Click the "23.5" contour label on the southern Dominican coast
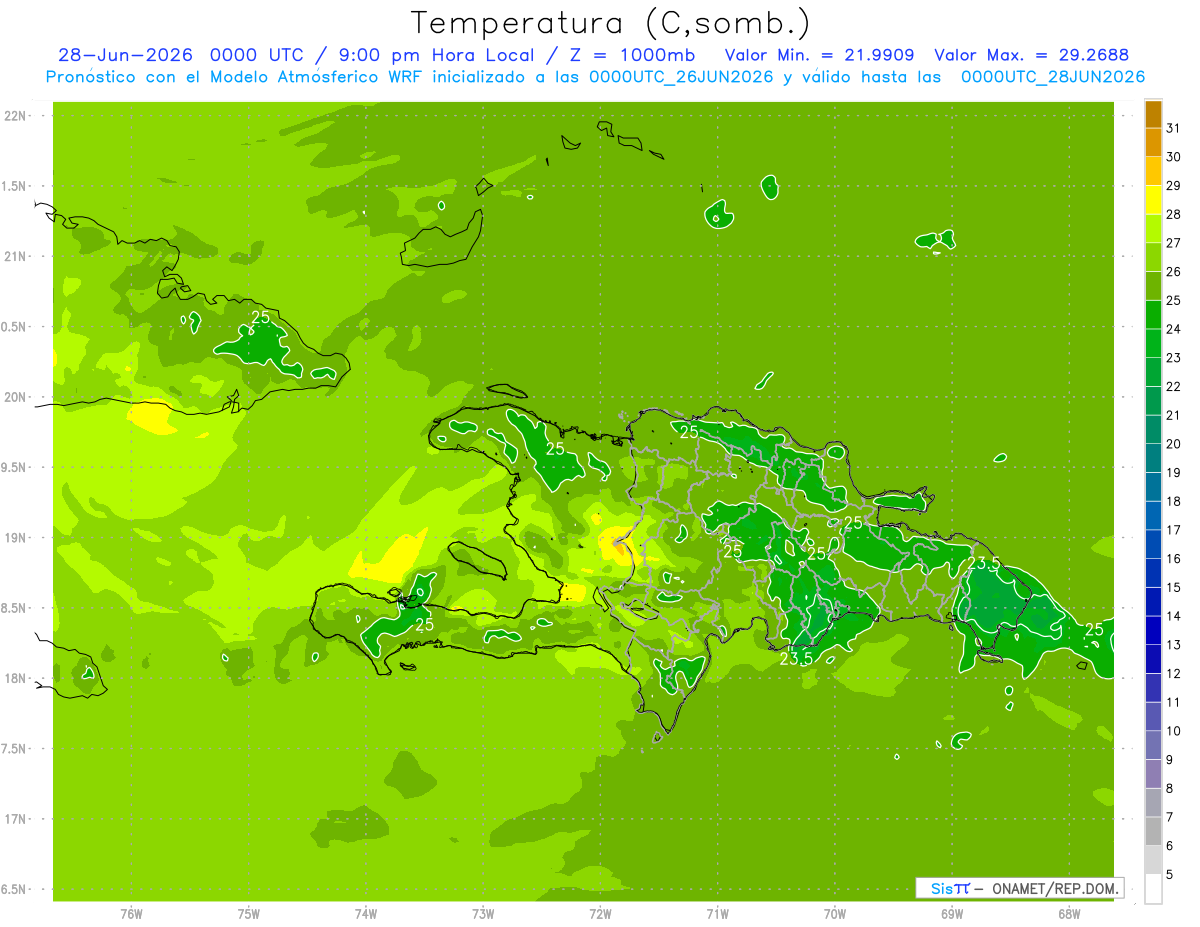 tap(795, 659)
